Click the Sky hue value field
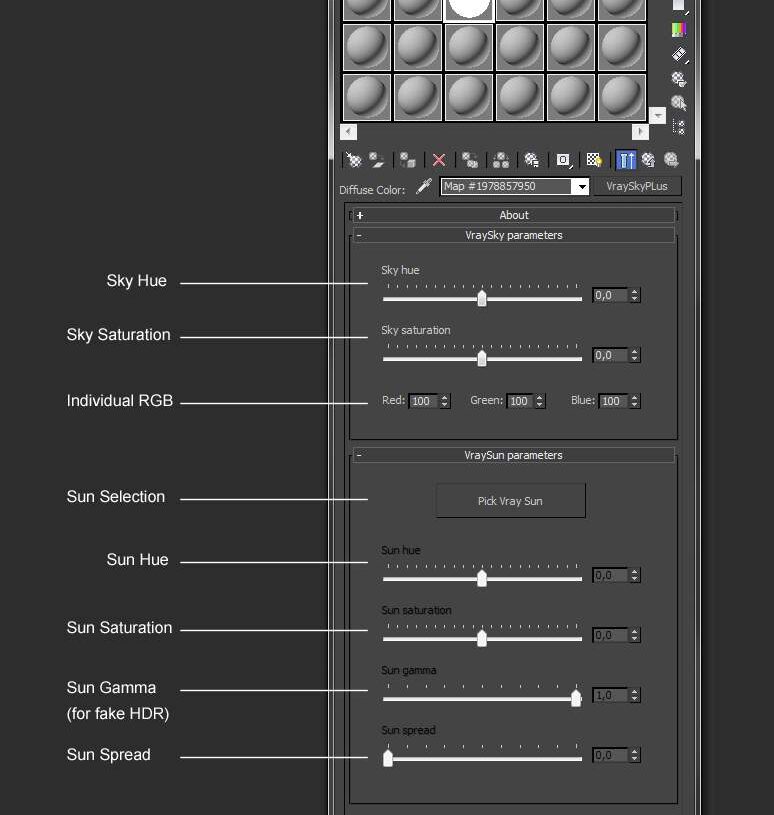The image size is (774, 815). coord(610,295)
